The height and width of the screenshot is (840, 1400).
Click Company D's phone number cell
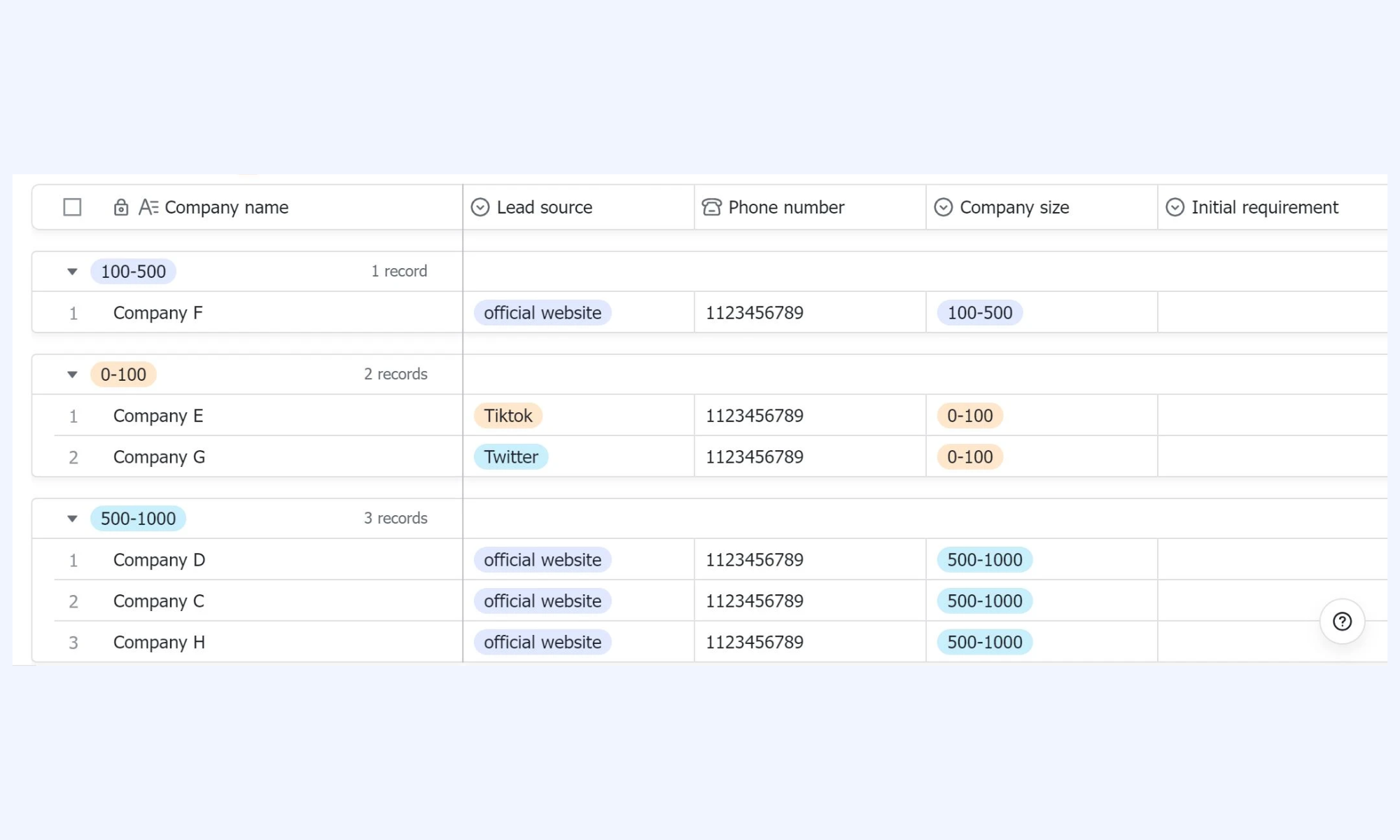(810, 560)
